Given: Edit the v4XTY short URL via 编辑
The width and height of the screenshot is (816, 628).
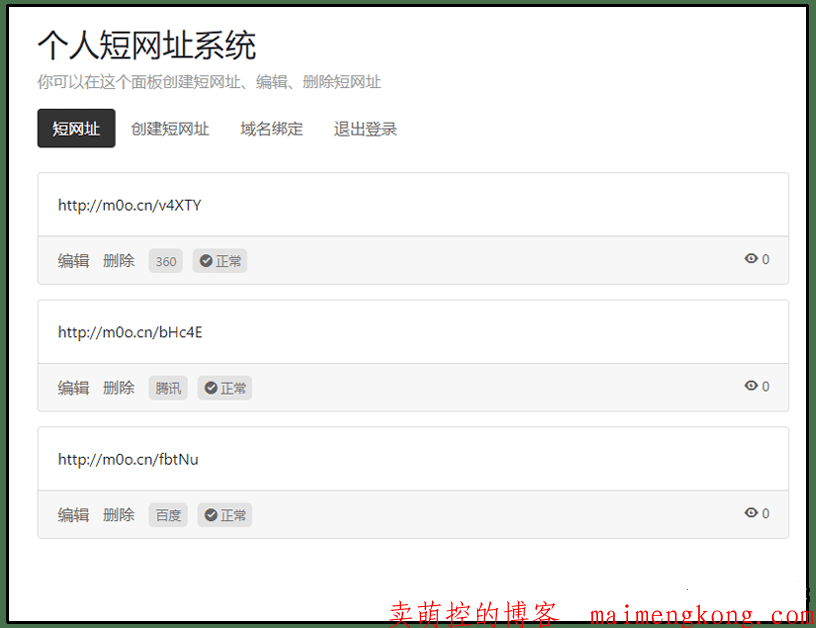Looking at the screenshot, I should point(73,261).
